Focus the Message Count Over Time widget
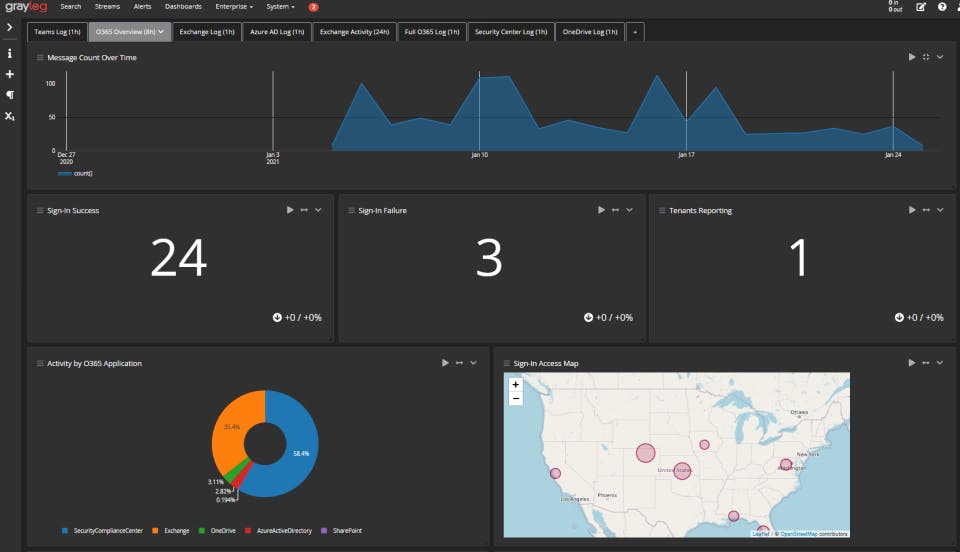 click(926, 57)
